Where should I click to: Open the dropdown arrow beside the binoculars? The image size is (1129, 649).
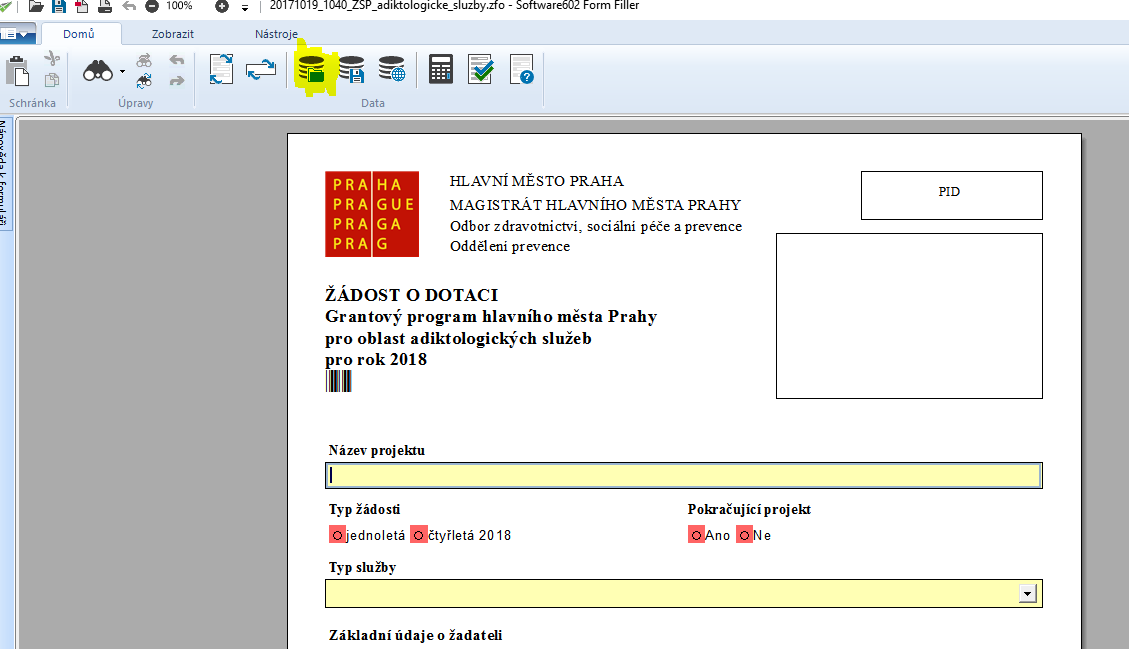tap(122, 72)
